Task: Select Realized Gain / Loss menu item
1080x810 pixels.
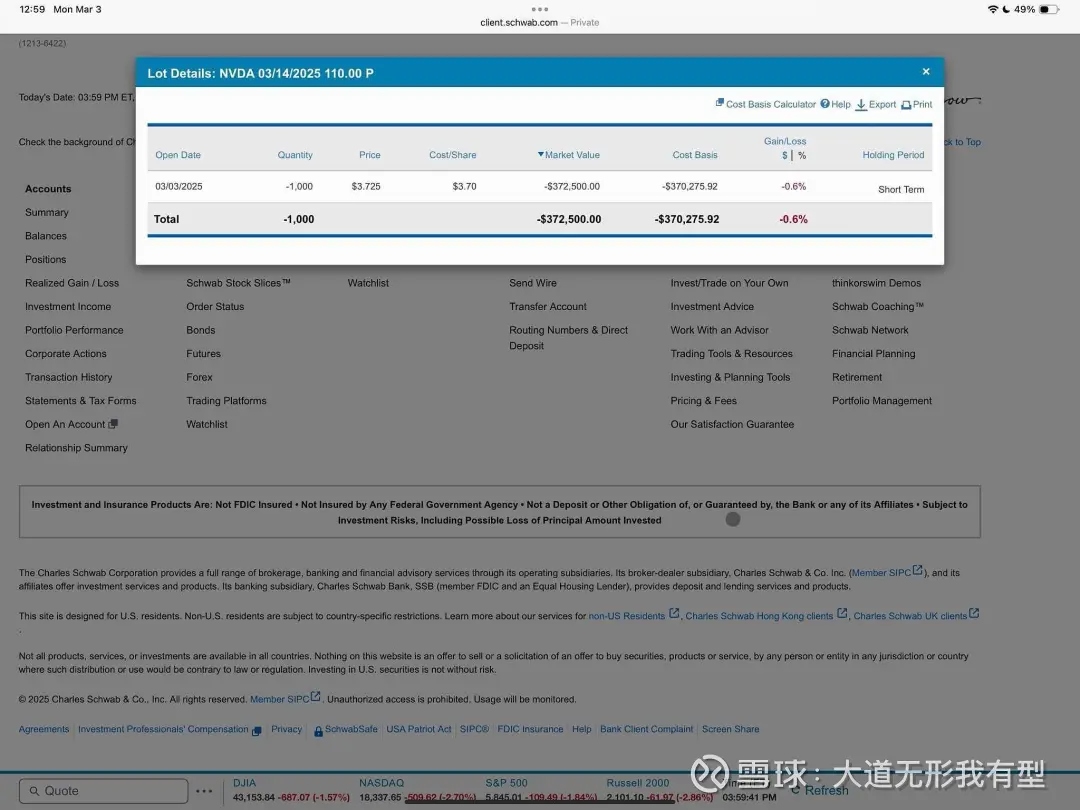Action: (x=72, y=283)
